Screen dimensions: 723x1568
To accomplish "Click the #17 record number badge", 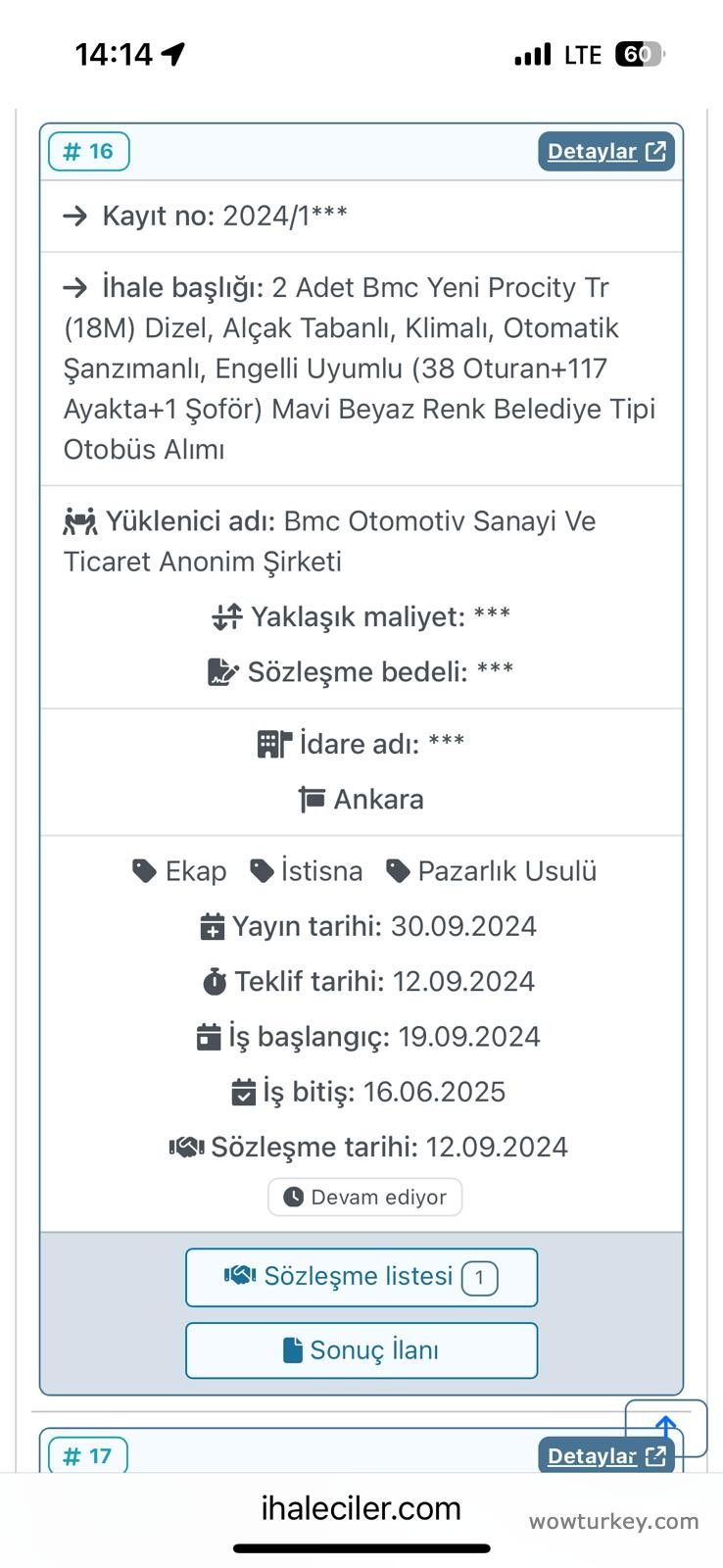I will 88,1456.
